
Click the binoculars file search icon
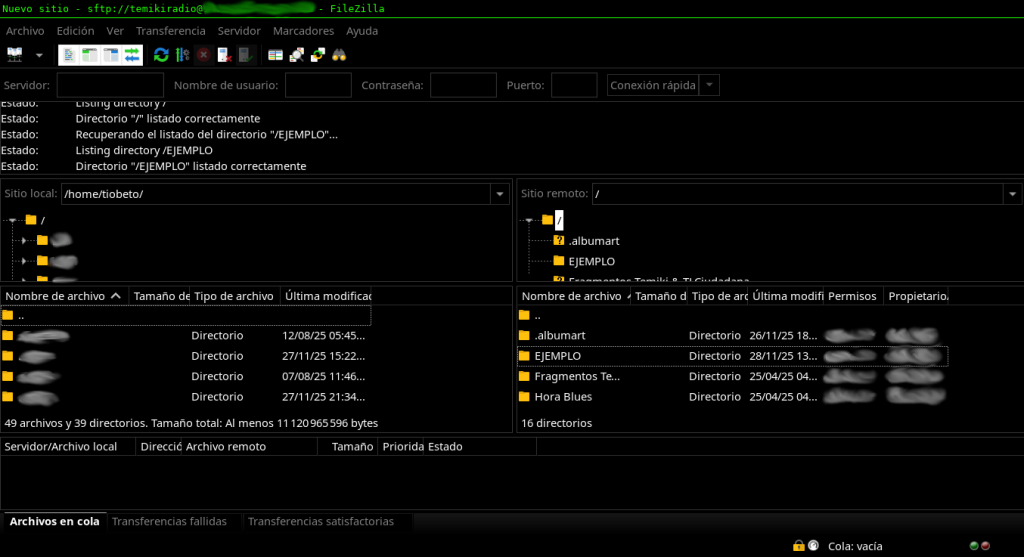pos(339,55)
